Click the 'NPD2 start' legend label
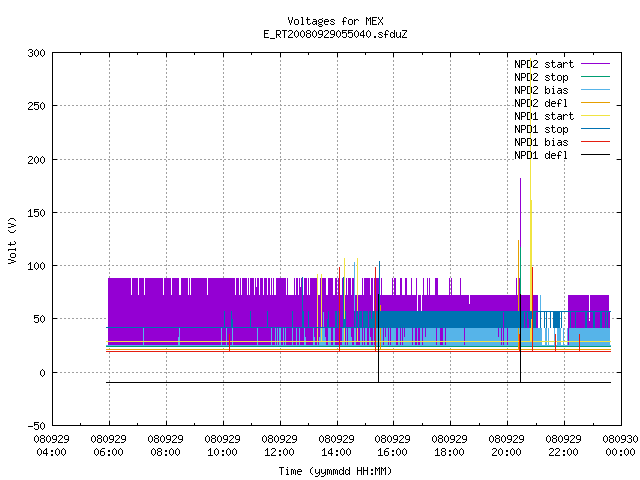This screenshot has width=640, height=480. 544,64
